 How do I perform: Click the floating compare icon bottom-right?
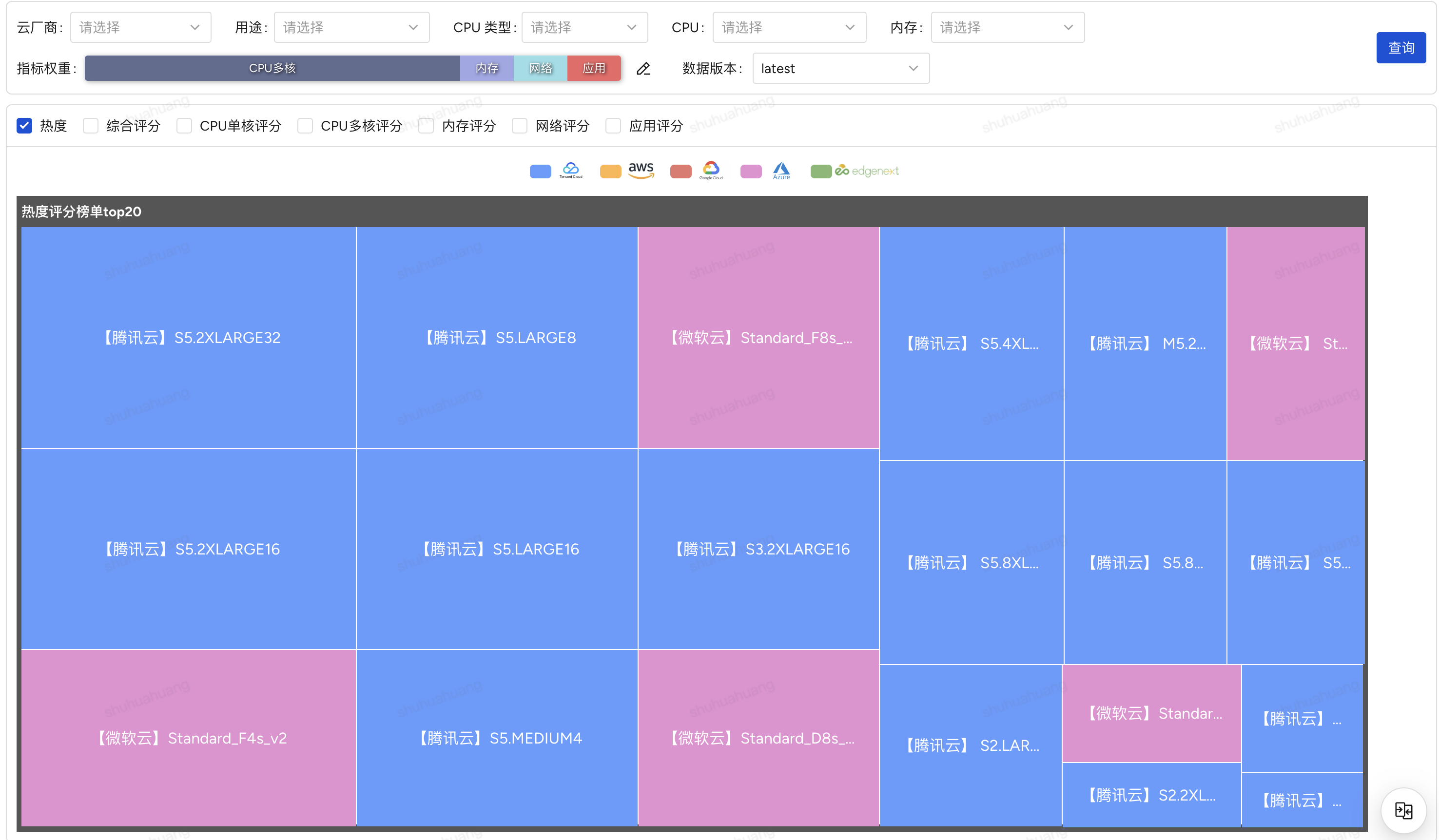[1403, 810]
